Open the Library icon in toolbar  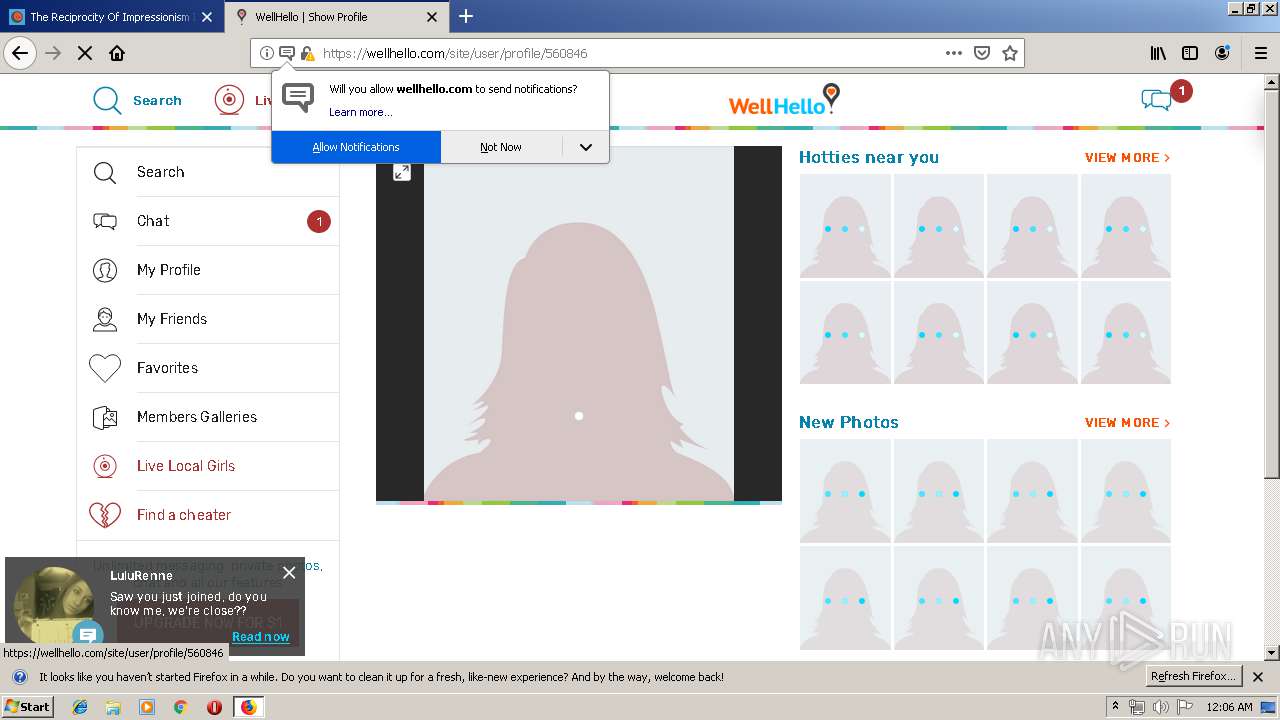point(1158,53)
